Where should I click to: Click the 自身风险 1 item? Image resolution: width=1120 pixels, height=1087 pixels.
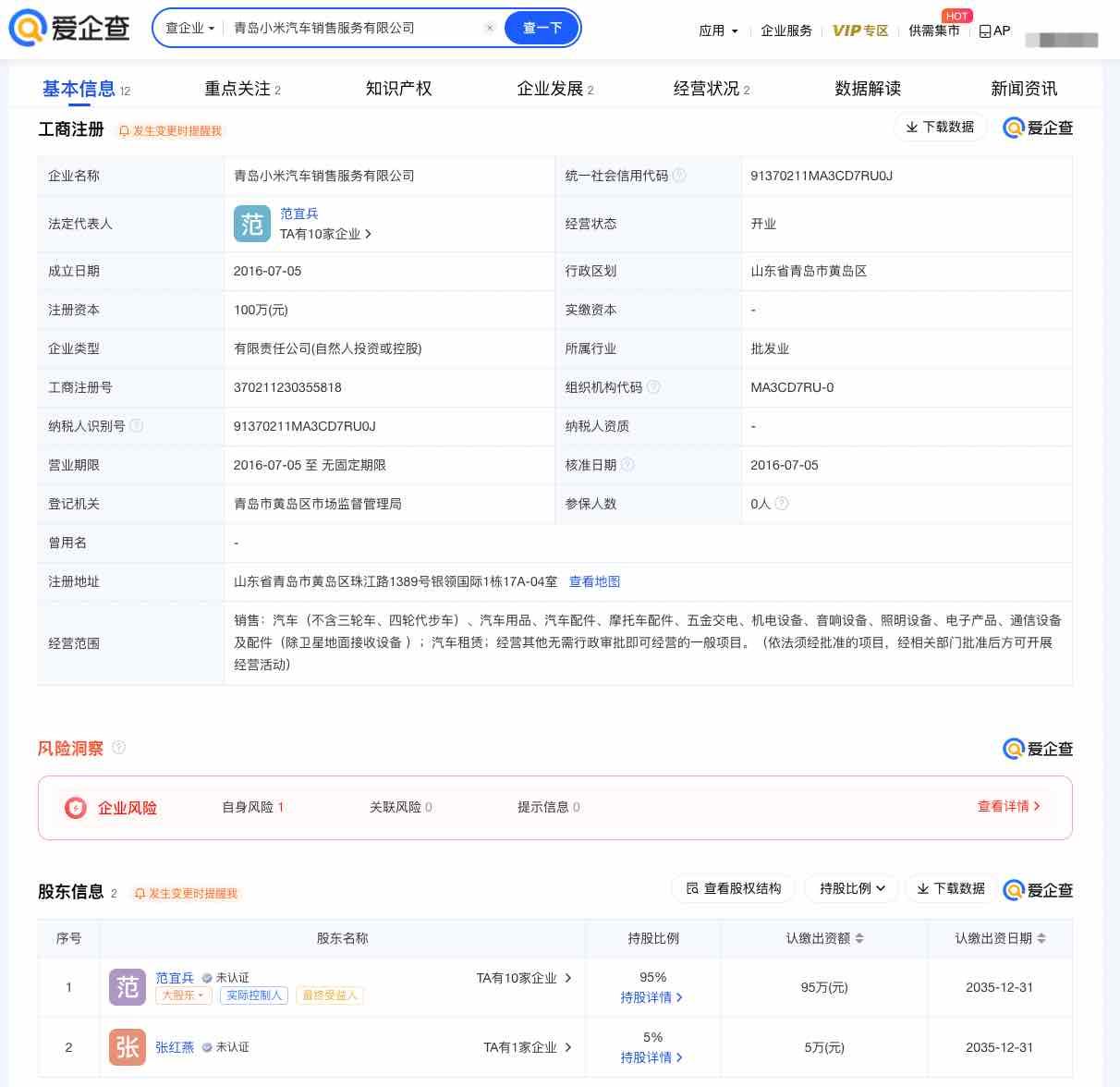(253, 807)
